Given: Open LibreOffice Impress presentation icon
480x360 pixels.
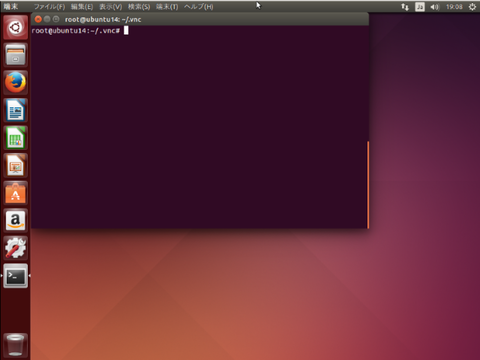Looking at the screenshot, I should tap(15, 166).
